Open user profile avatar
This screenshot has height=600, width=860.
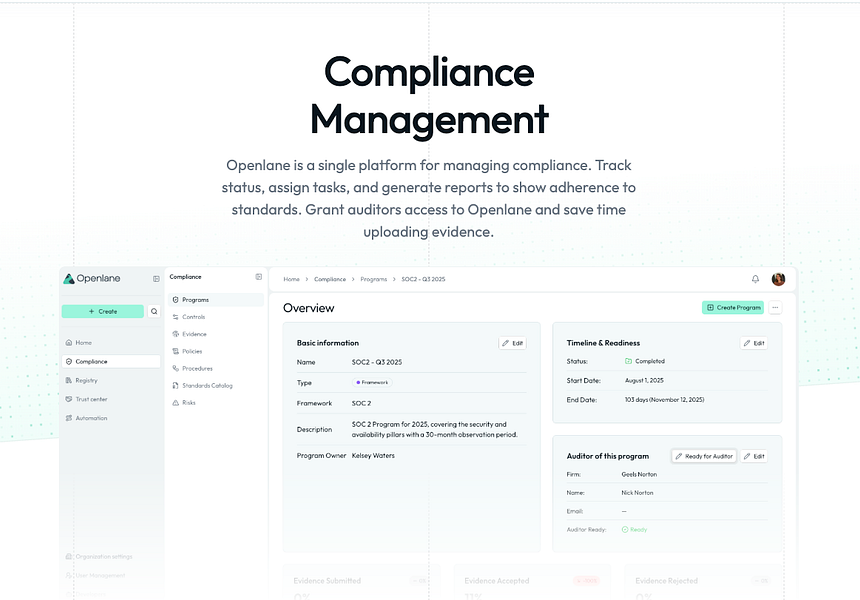click(x=778, y=279)
